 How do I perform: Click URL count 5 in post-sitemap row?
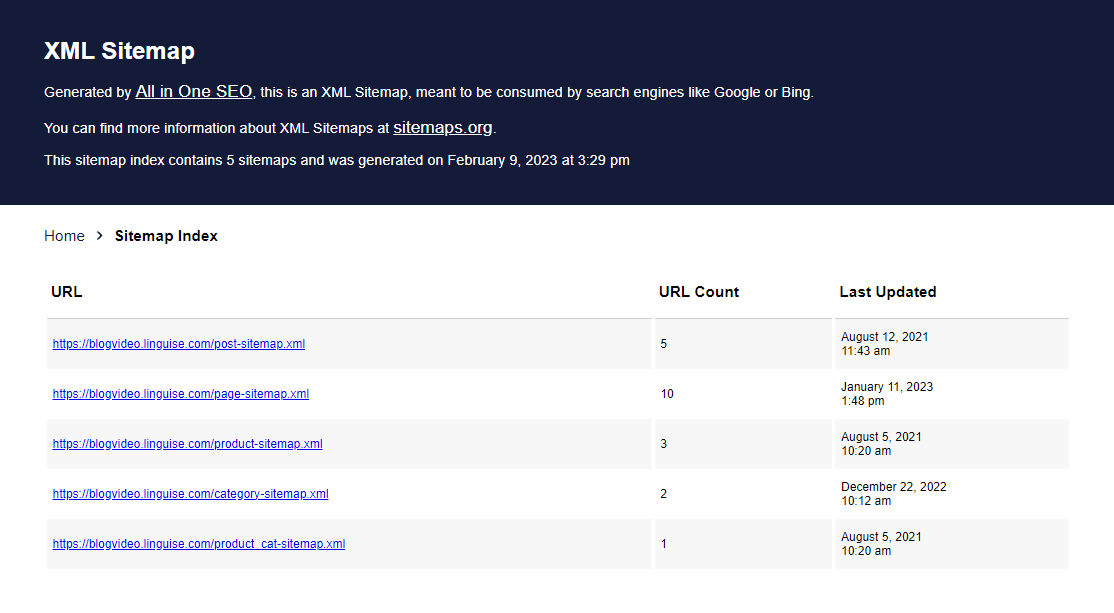click(x=664, y=344)
